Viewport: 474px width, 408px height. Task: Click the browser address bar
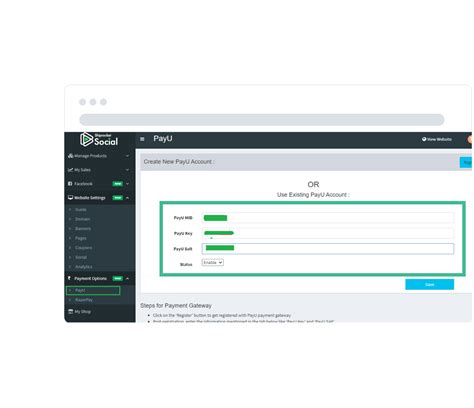(x=262, y=119)
